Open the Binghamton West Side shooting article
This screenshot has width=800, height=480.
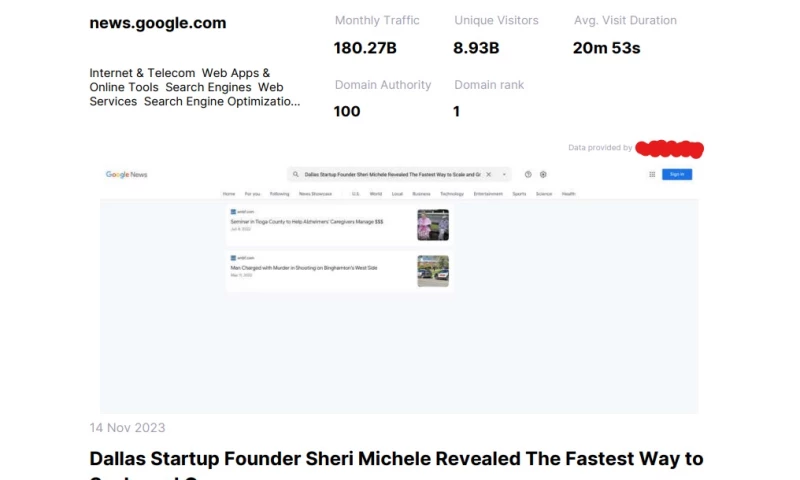[x=305, y=268]
